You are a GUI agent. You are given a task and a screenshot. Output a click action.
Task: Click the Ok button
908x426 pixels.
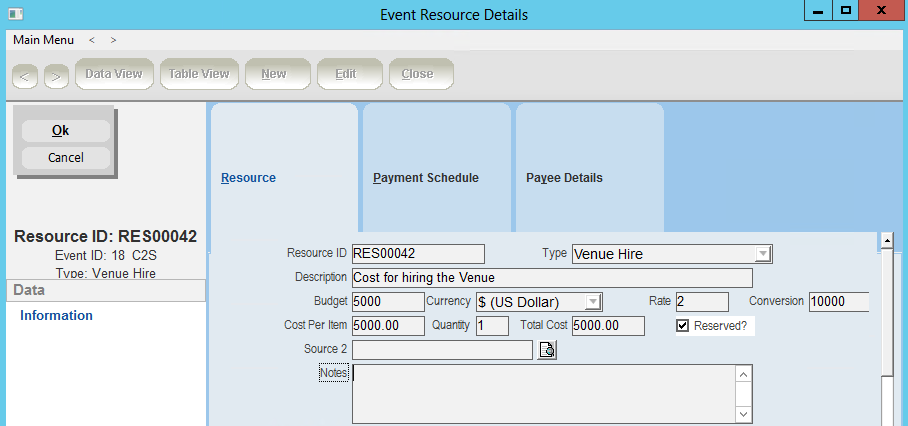65,131
